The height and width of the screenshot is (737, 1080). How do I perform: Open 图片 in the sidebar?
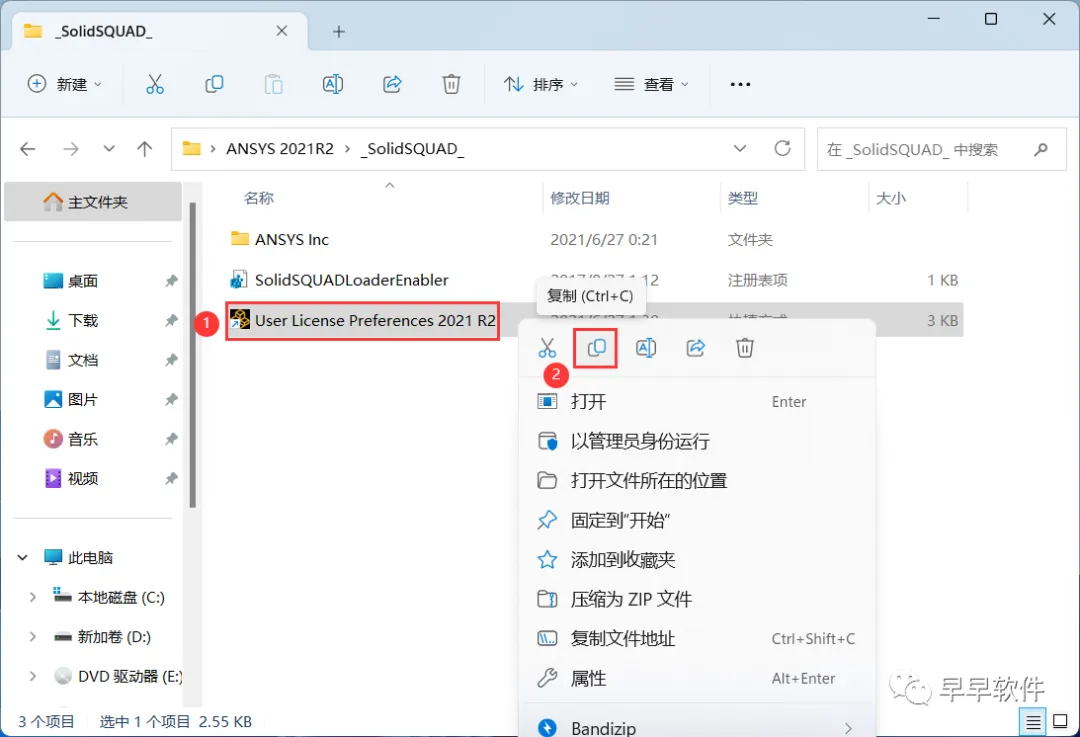coord(83,399)
